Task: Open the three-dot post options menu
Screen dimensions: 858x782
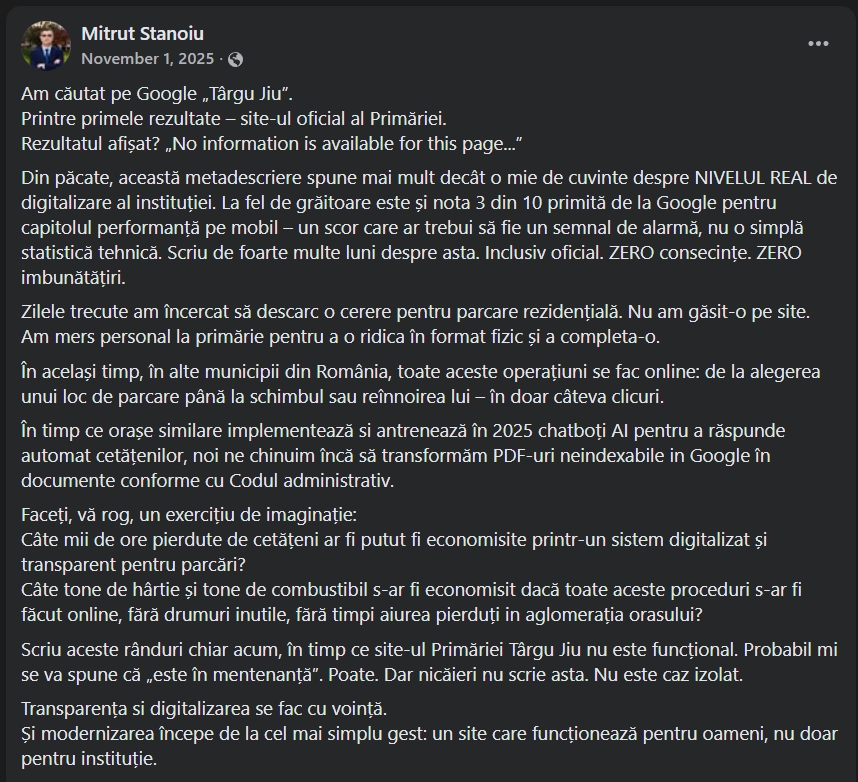Action: click(x=818, y=44)
